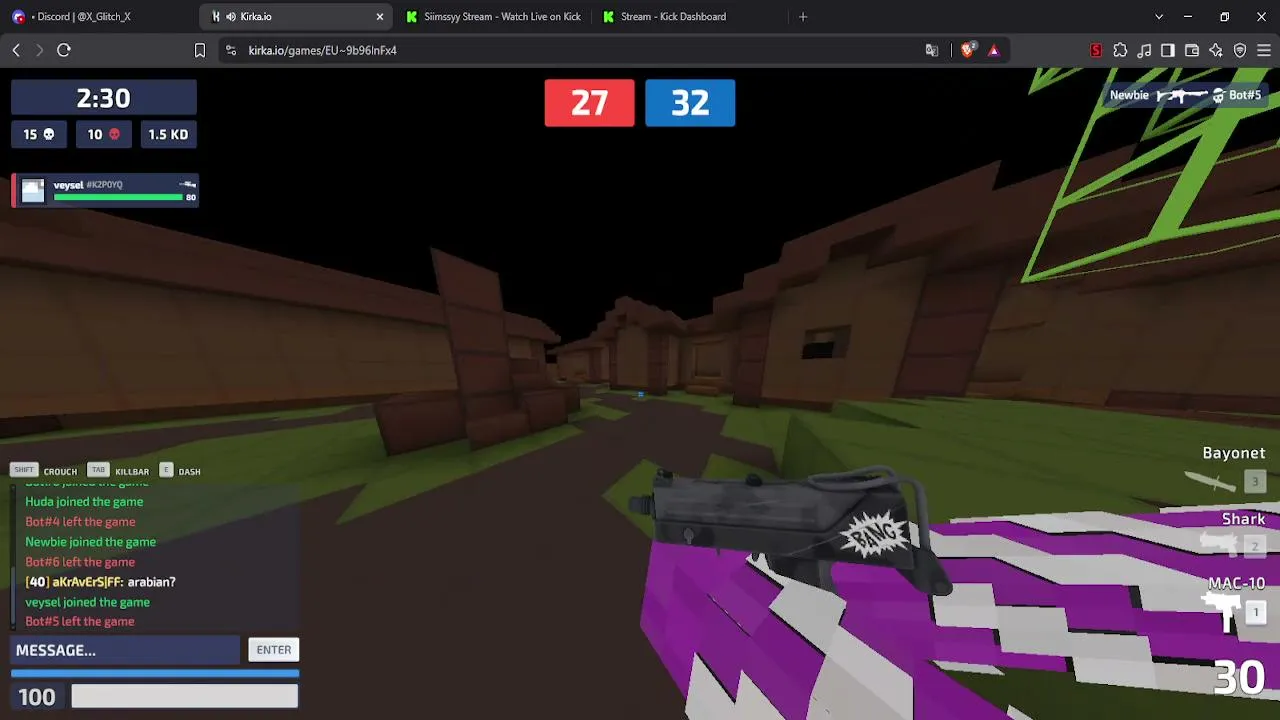Click veysel's green health bar
The width and height of the screenshot is (1280, 720).
click(x=118, y=197)
